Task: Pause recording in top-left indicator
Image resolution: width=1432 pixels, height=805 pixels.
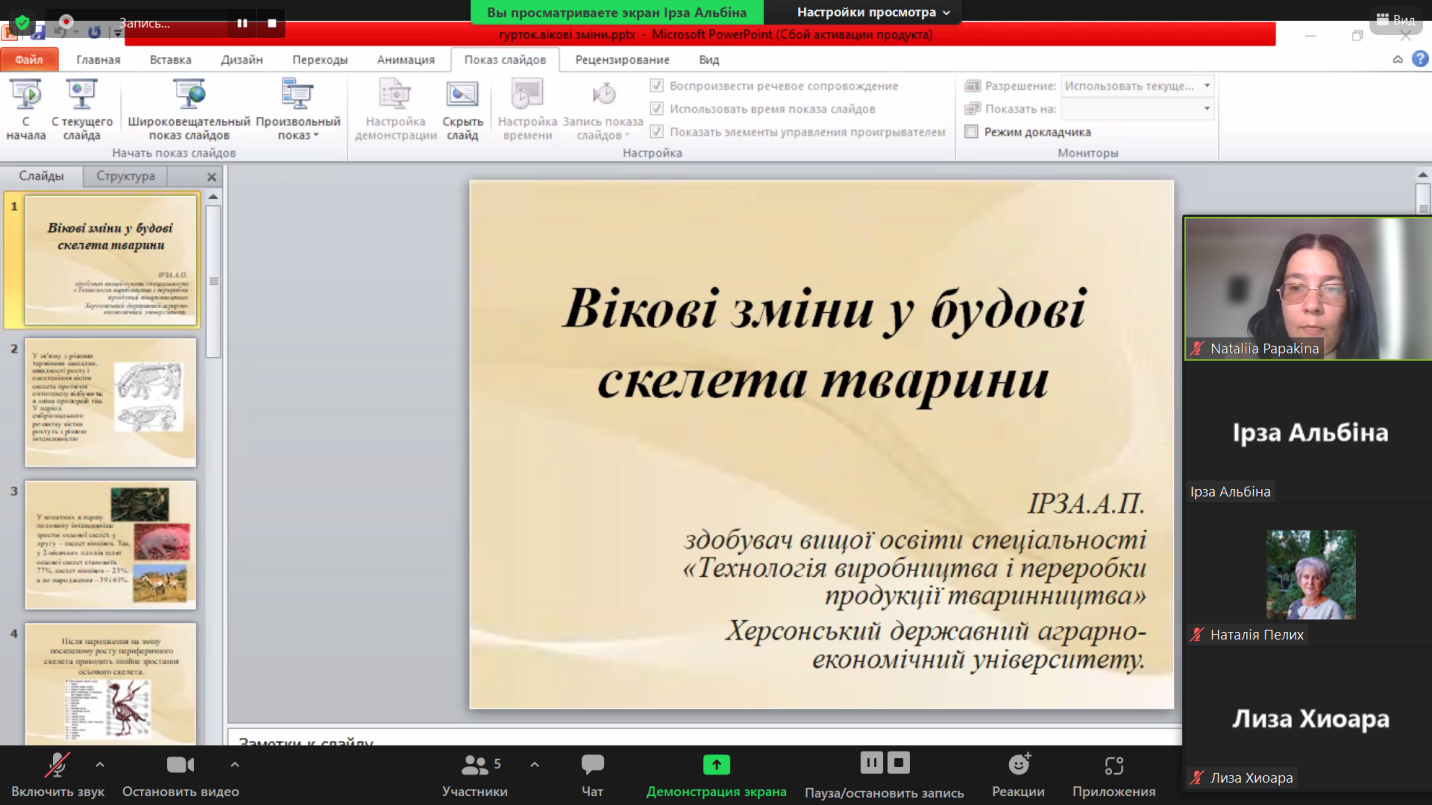Action: [x=242, y=23]
